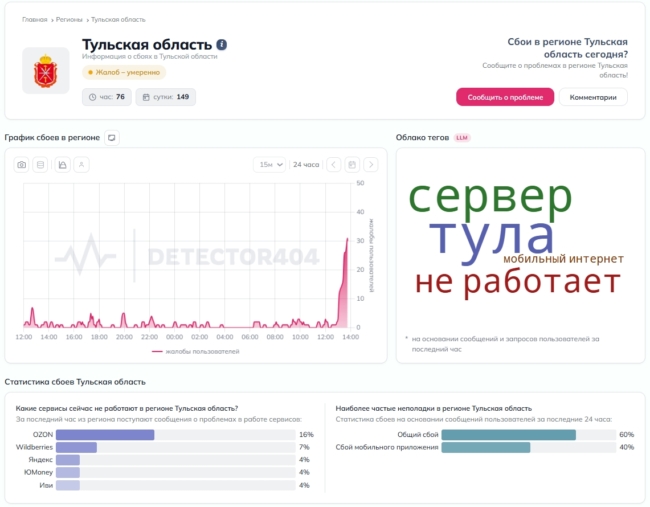Click the сутки: 149 counter chip
This screenshot has width=650, height=507.
coord(166,97)
